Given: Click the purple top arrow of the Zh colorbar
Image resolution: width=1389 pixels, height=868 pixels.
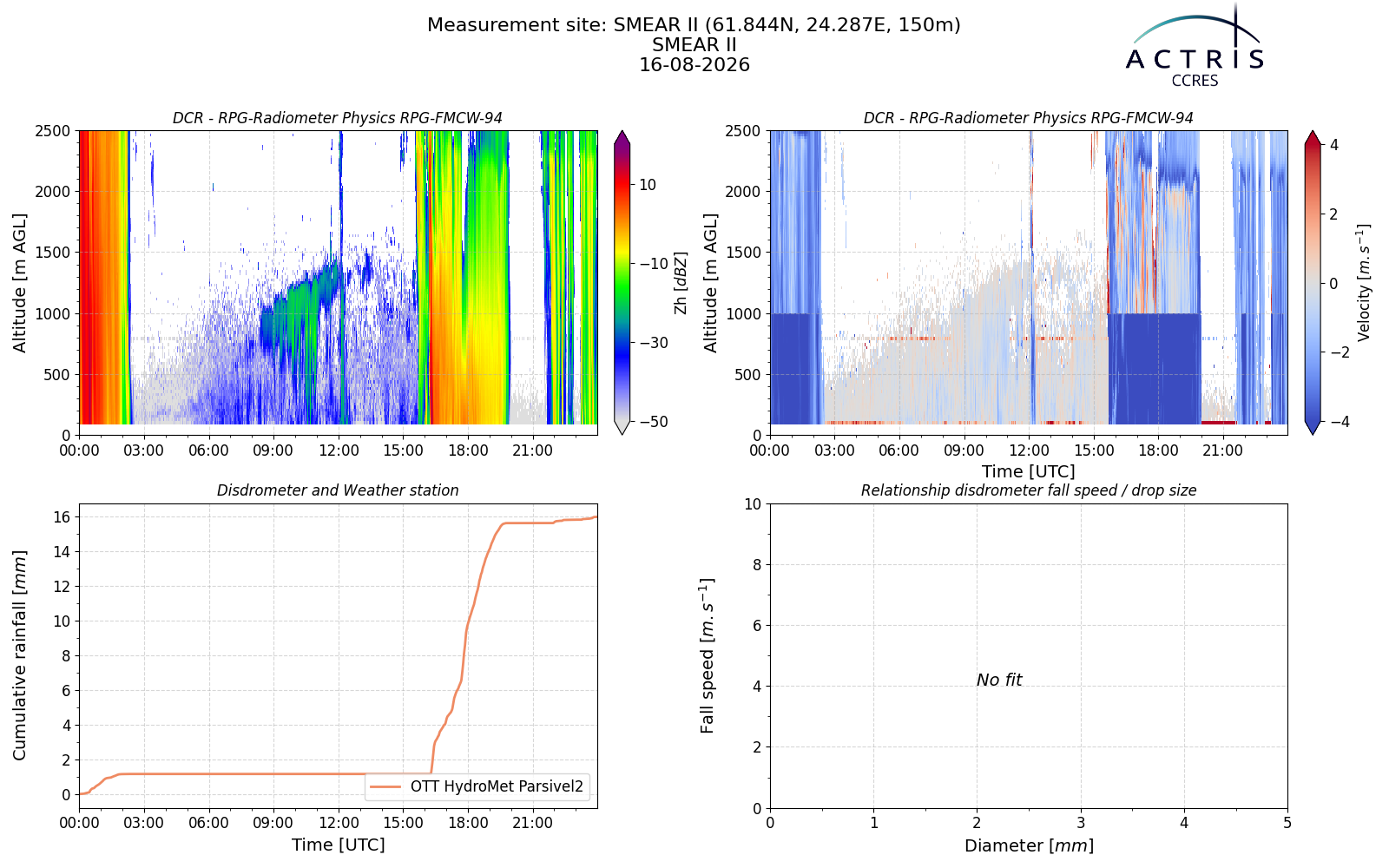Looking at the screenshot, I should (622, 137).
